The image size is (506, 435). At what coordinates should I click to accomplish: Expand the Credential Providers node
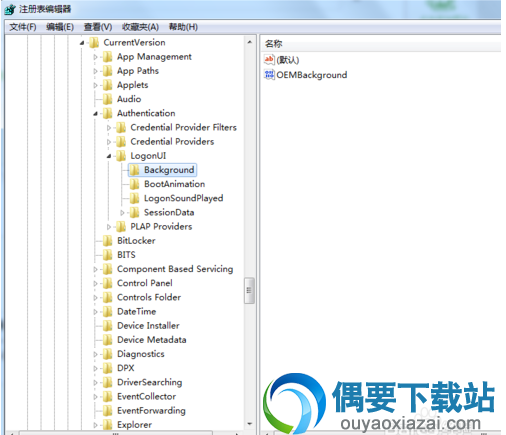point(109,142)
